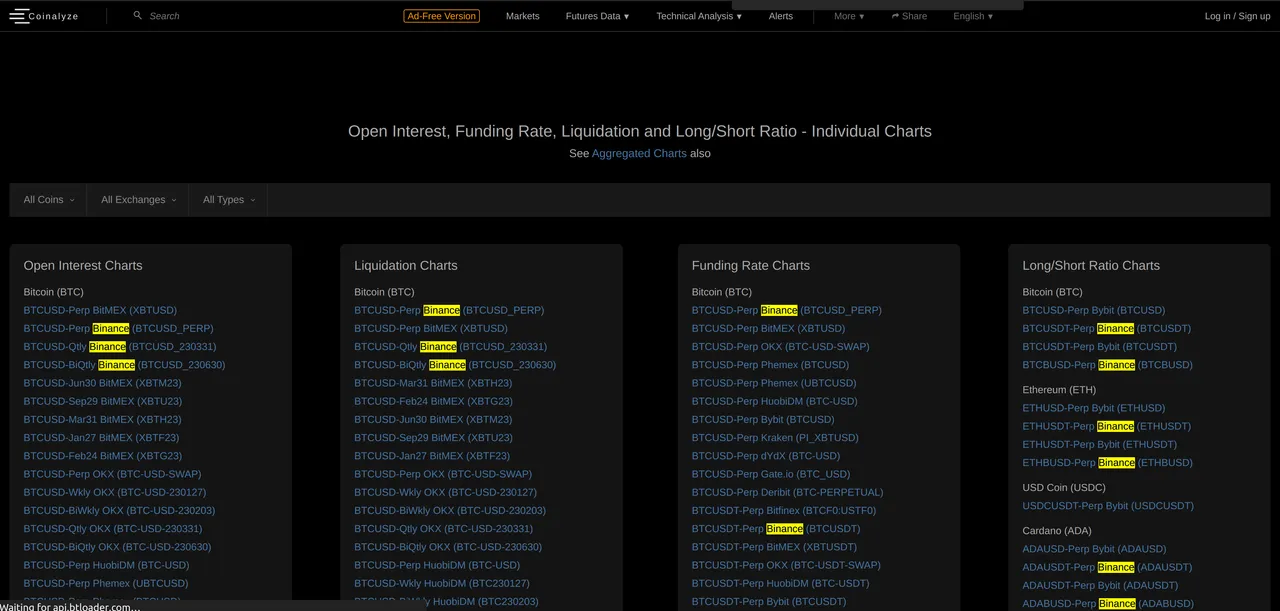The image size is (1280, 611).
Task: Open BTCUSD-Perp HuobiDM liquidation chart
Action: coord(437,565)
